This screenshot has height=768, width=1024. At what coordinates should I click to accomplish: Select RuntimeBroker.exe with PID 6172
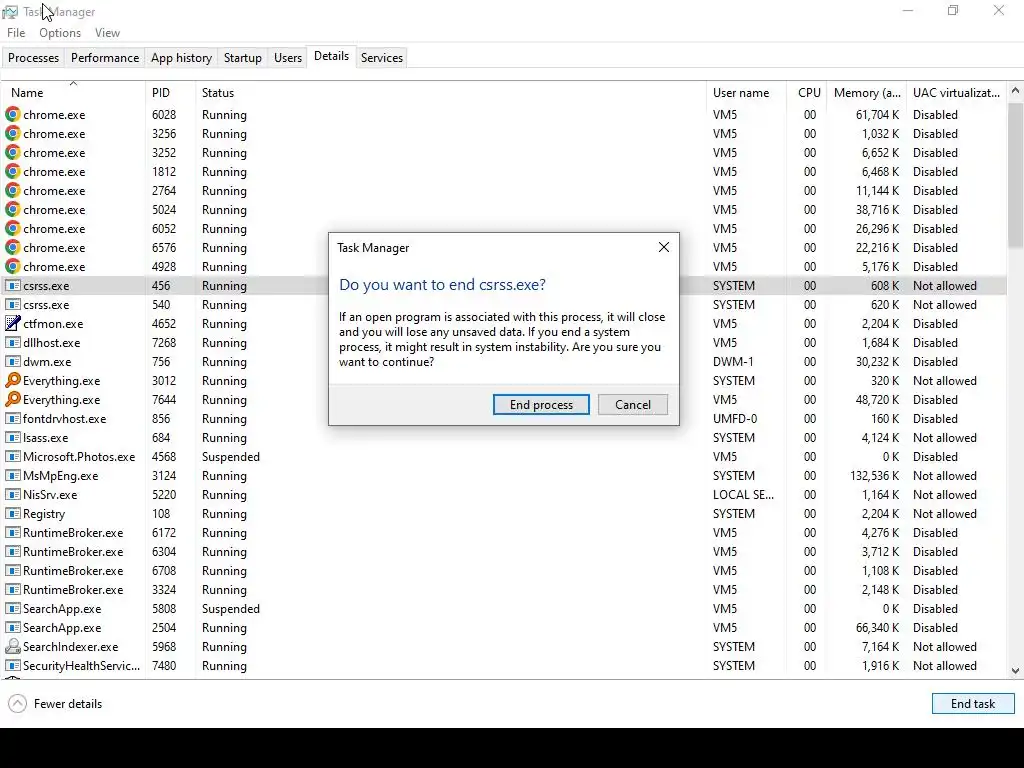(73, 532)
